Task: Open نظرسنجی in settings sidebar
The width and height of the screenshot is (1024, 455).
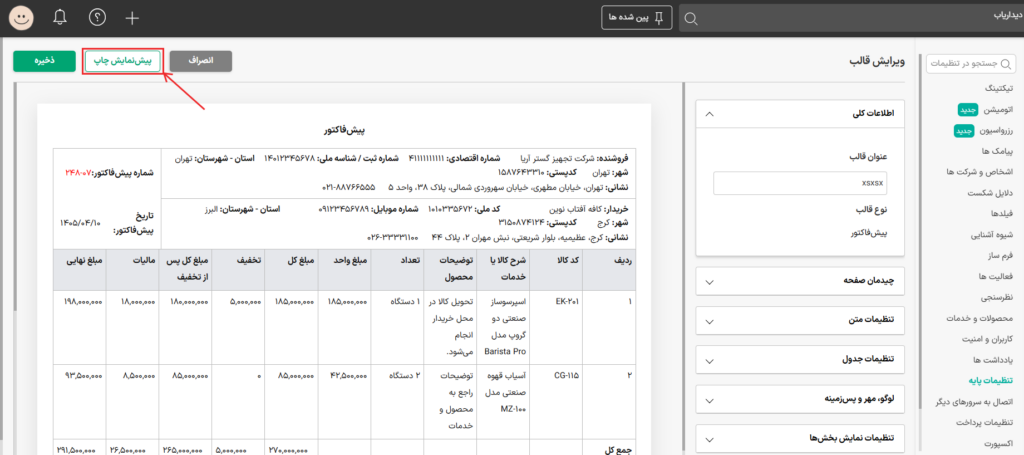Action: pos(999,298)
